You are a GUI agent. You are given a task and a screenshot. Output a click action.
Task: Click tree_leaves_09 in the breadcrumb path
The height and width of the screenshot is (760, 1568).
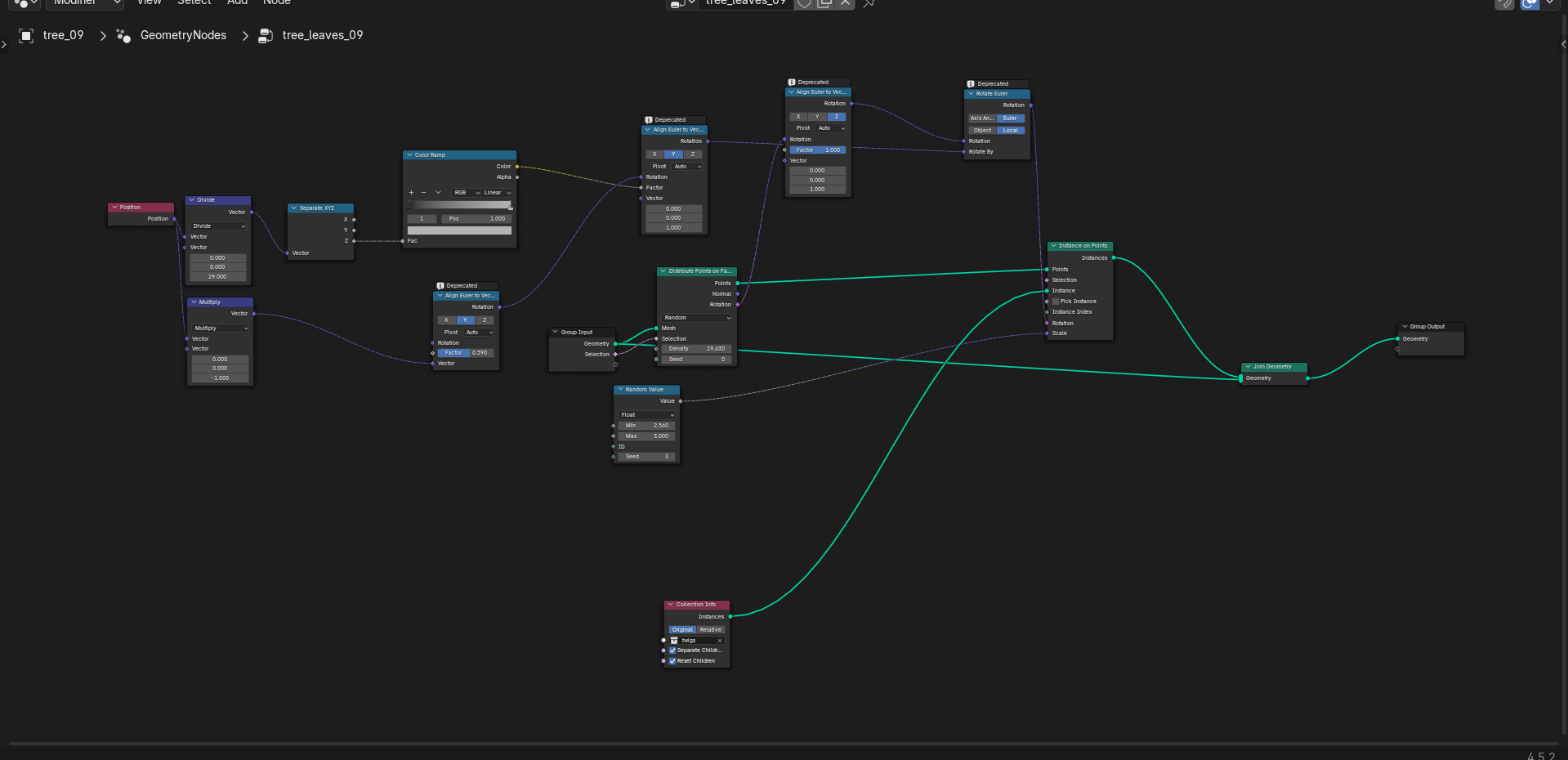pyautogui.click(x=323, y=35)
